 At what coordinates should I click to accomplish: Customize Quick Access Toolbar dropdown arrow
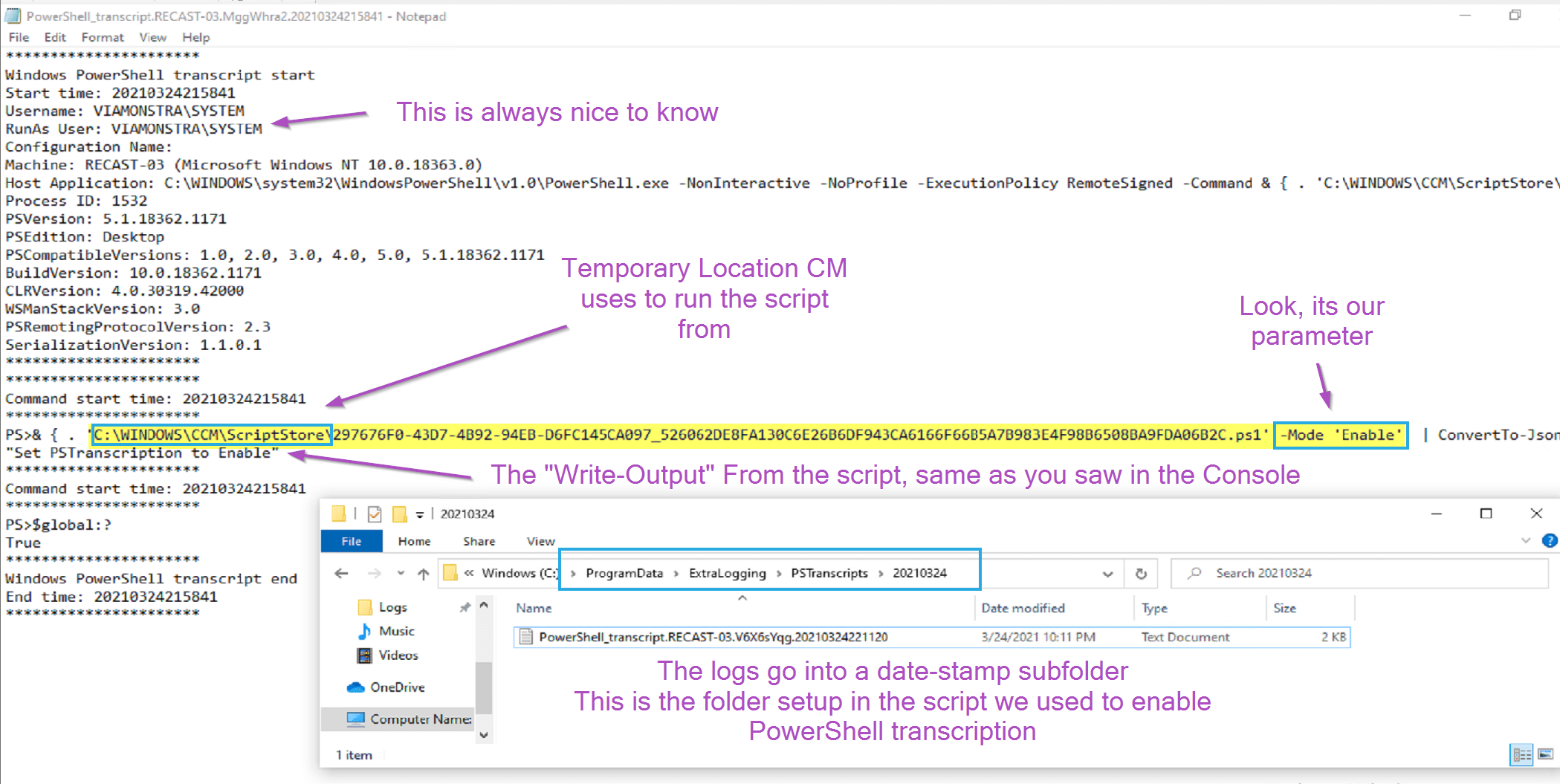420,514
